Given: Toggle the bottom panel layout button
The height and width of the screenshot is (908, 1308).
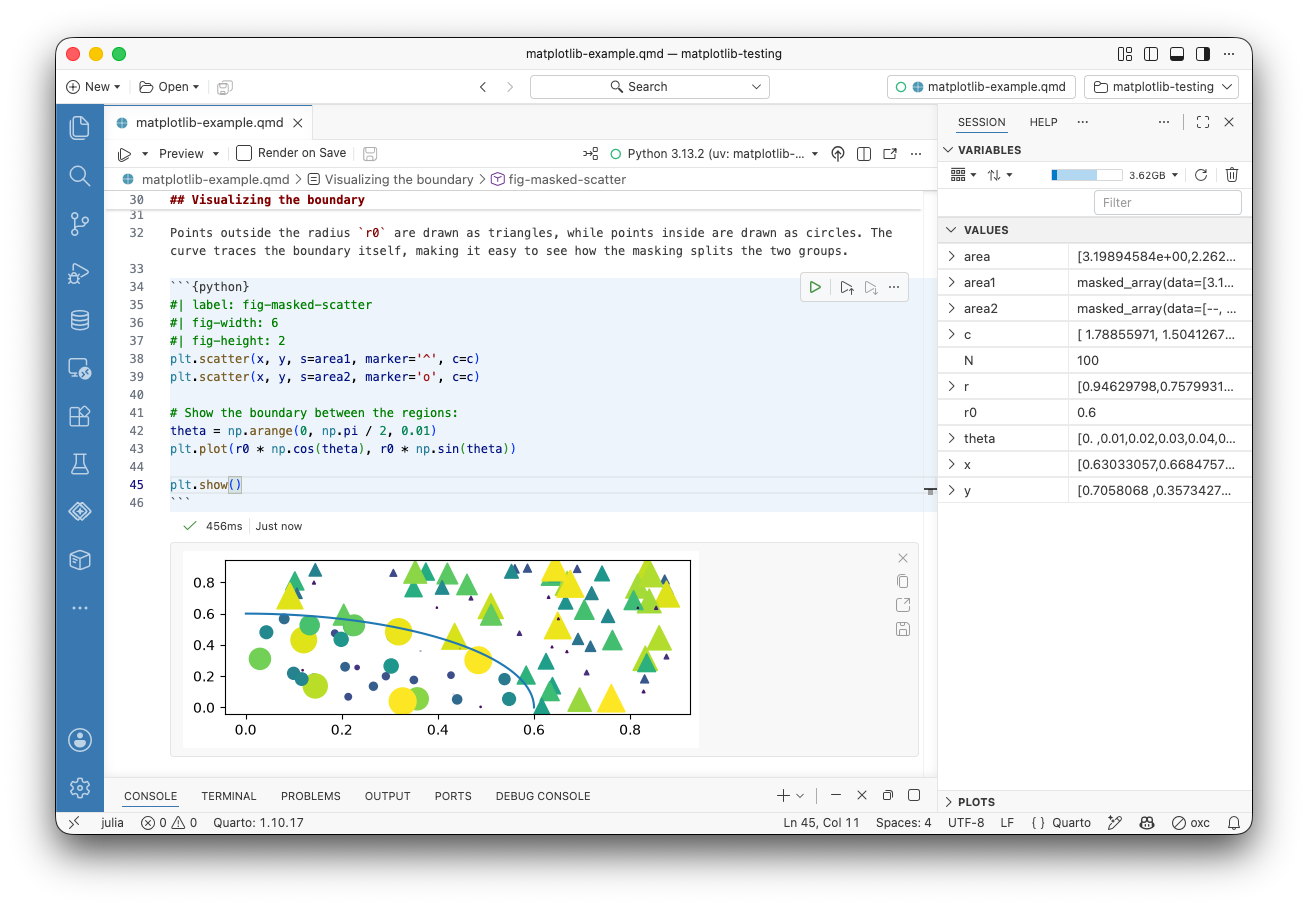Looking at the screenshot, I should [x=1177, y=54].
